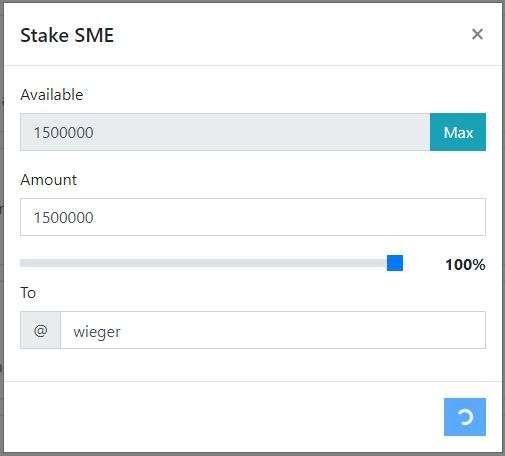
Task: Close the Stake SME dialog
Action: click(477, 34)
